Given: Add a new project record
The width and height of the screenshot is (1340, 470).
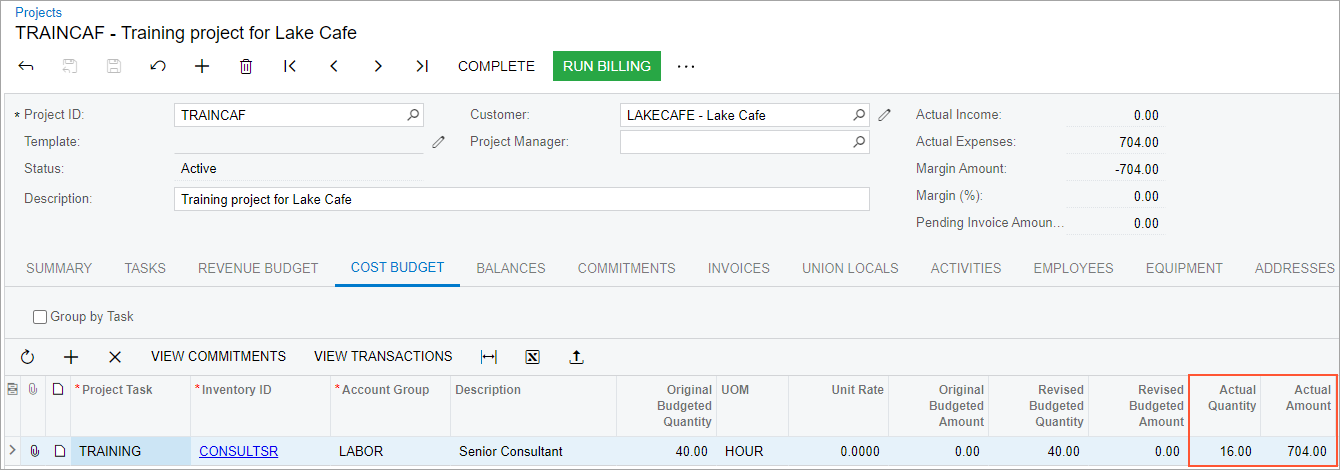Looking at the screenshot, I should (x=202, y=66).
